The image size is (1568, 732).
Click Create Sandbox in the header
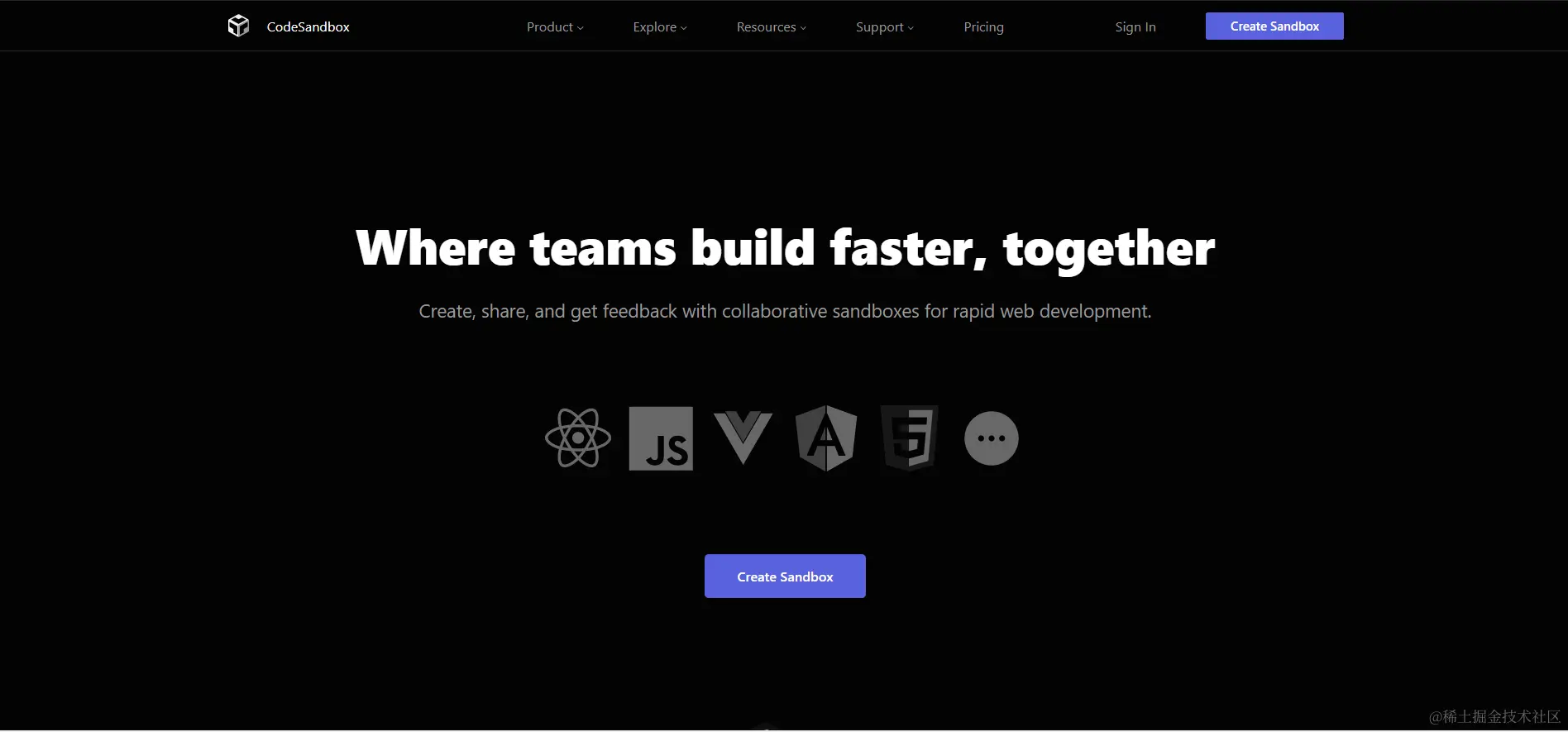(x=1274, y=26)
